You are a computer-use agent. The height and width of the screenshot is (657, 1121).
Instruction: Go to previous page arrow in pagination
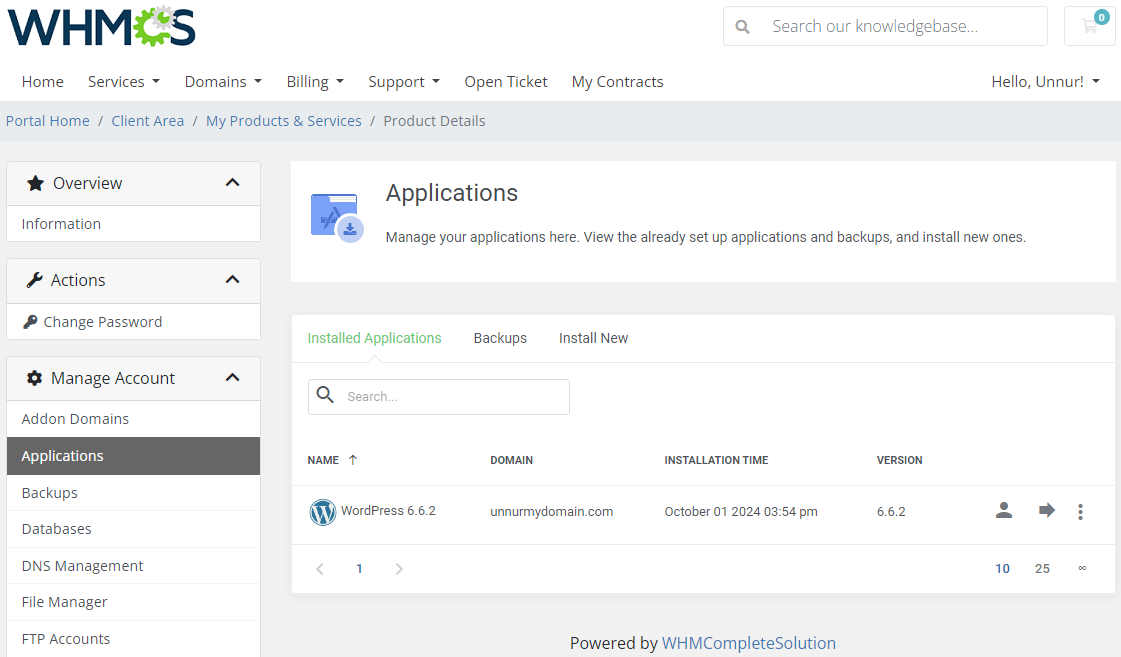(320, 569)
